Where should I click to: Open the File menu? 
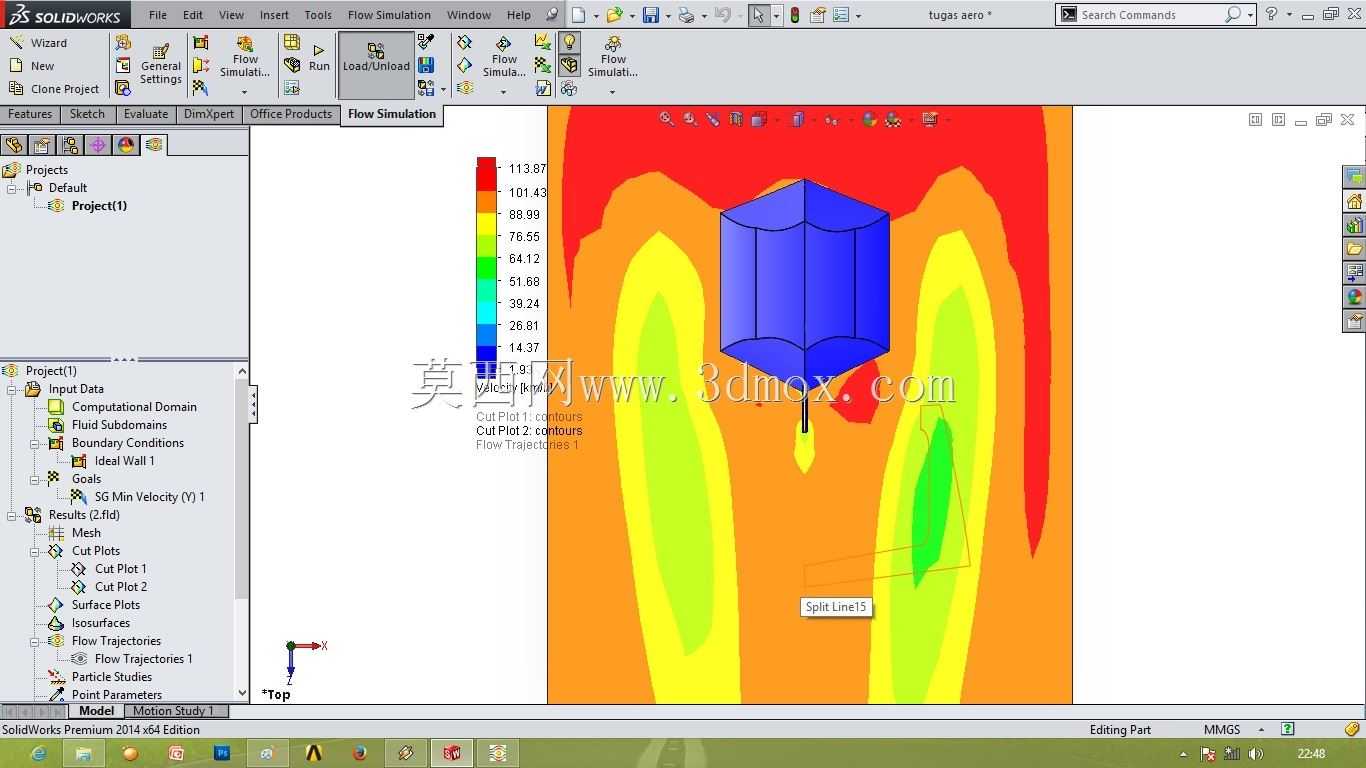click(x=158, y=15)
